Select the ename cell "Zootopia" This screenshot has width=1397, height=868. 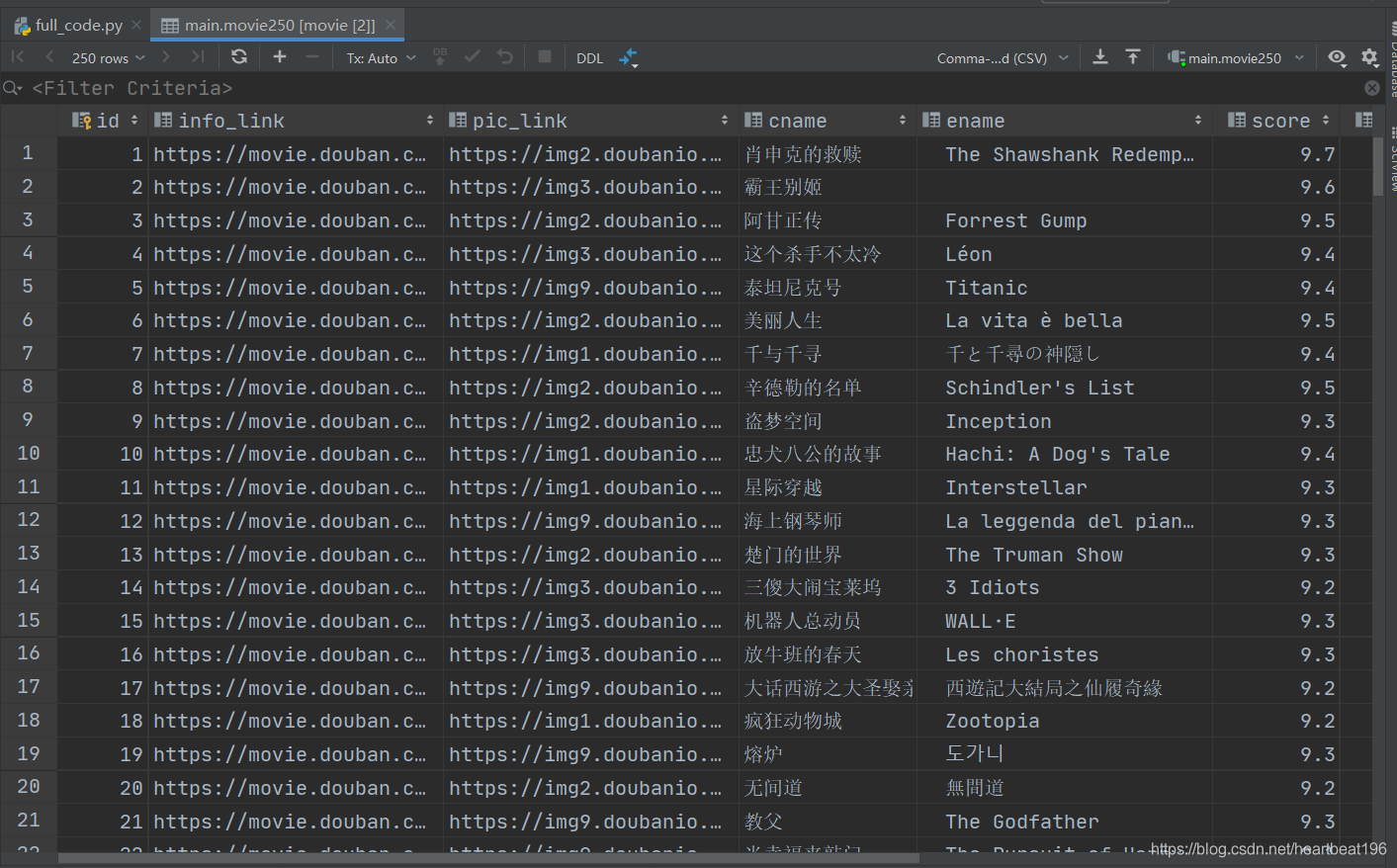[x=1065, y=721]
